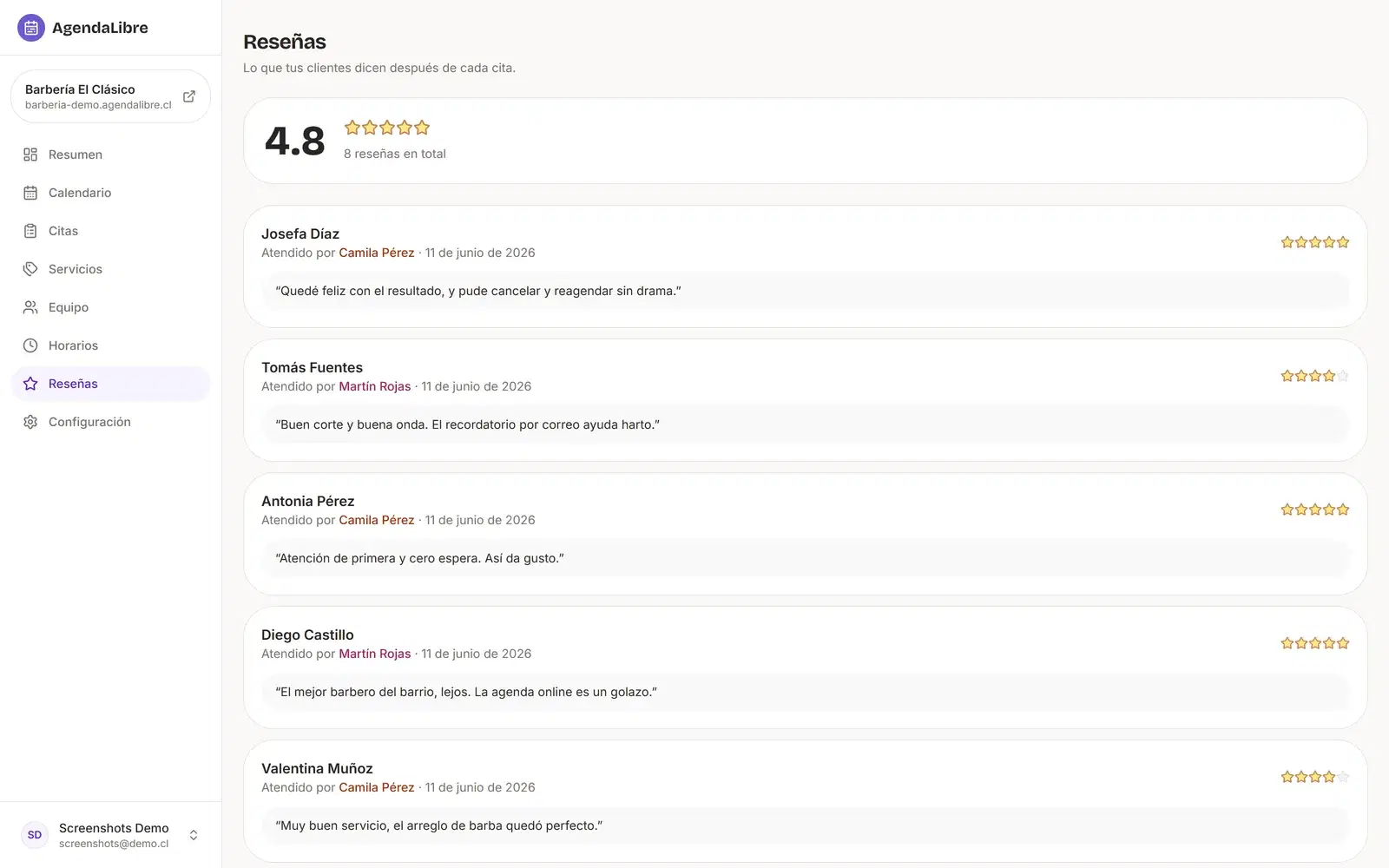Click Camila Pérez link in Josefa Díaz review
Image resolution: width=1389 pixels, height=868 pixels.
[x=377, y=253]
